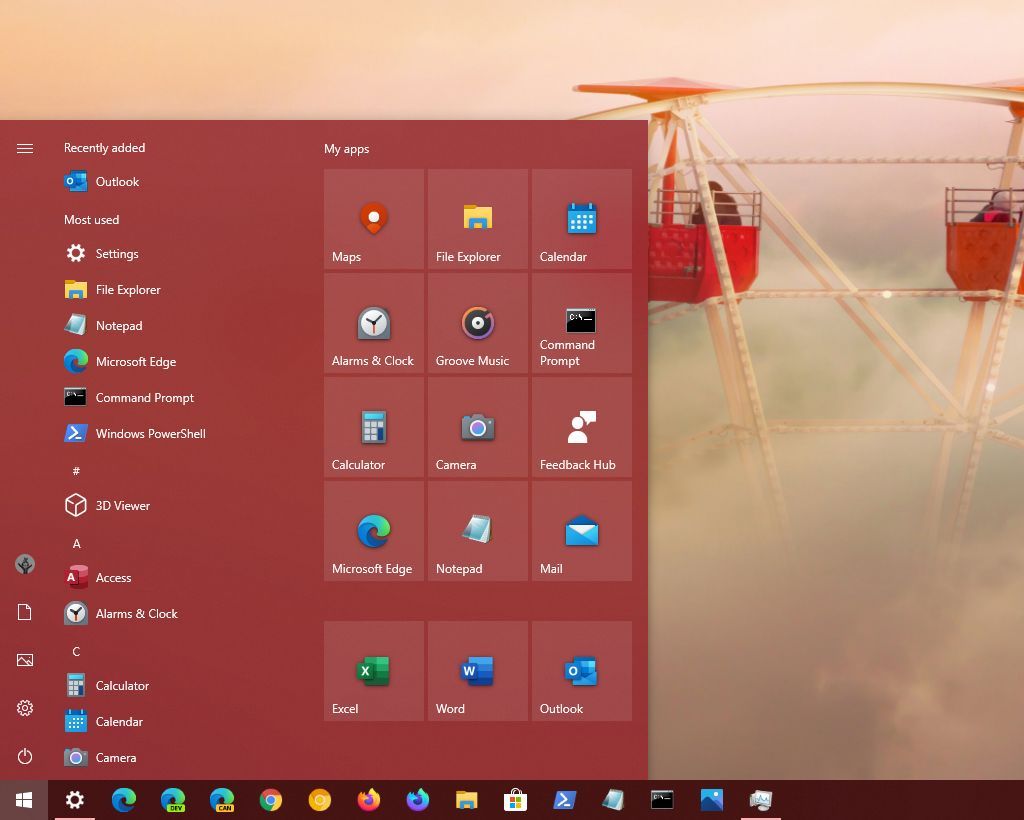Expand the Start menu hamburger button
The height and width of the screenshot is (820, 1024).
pos(25,148)
